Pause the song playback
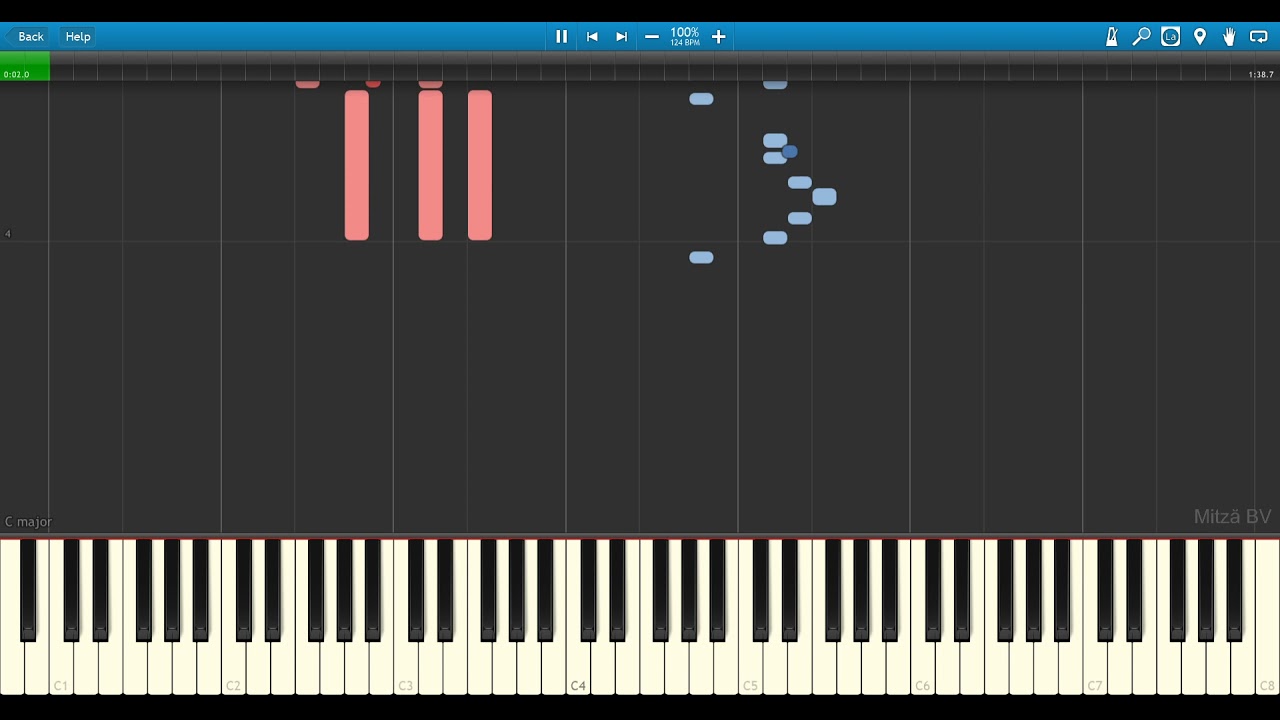This screenshot has width=1280, height=720. click(x=561, y=37)
